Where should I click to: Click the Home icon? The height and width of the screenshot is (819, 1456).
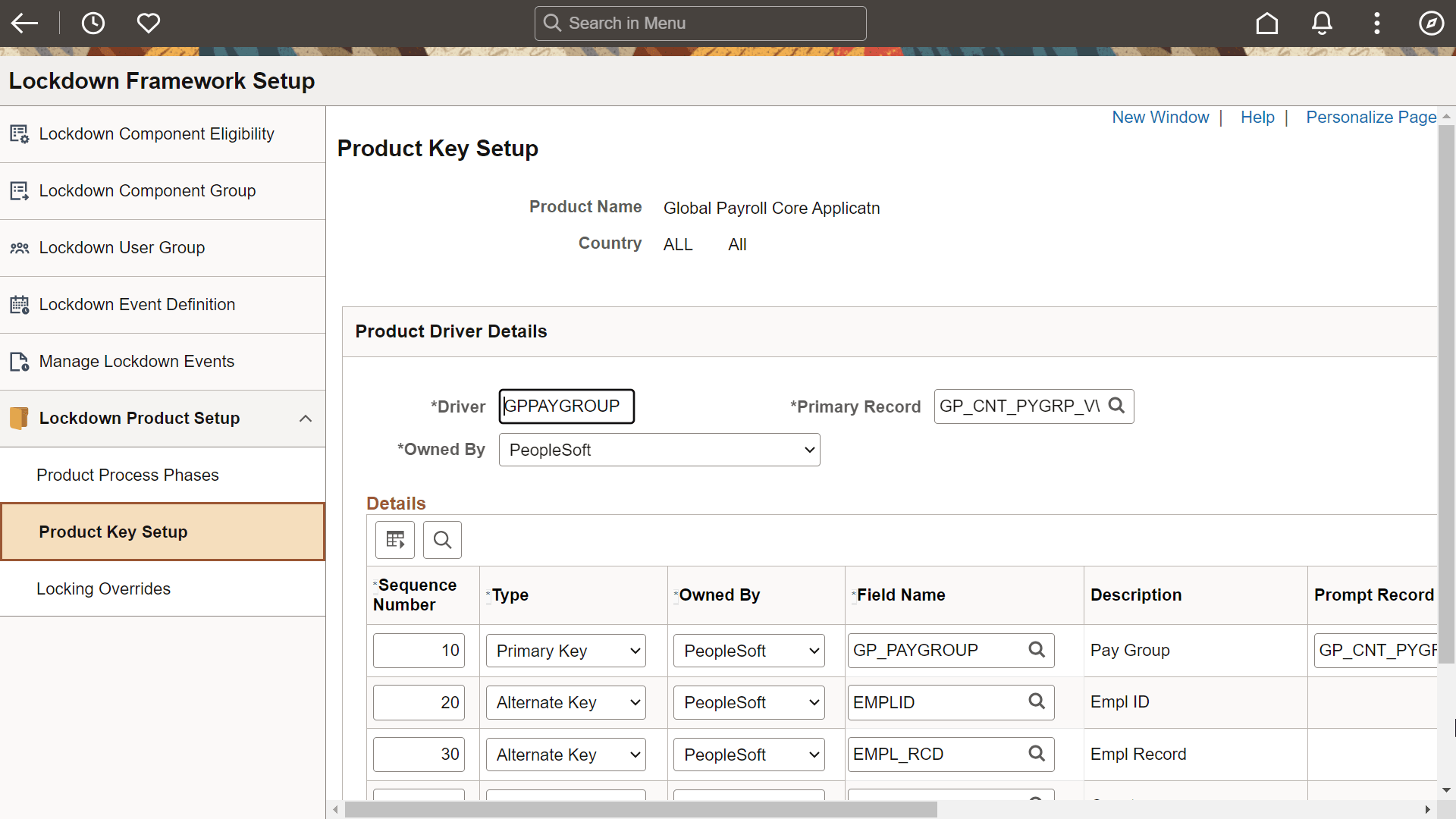click(x=1267, y=23)
